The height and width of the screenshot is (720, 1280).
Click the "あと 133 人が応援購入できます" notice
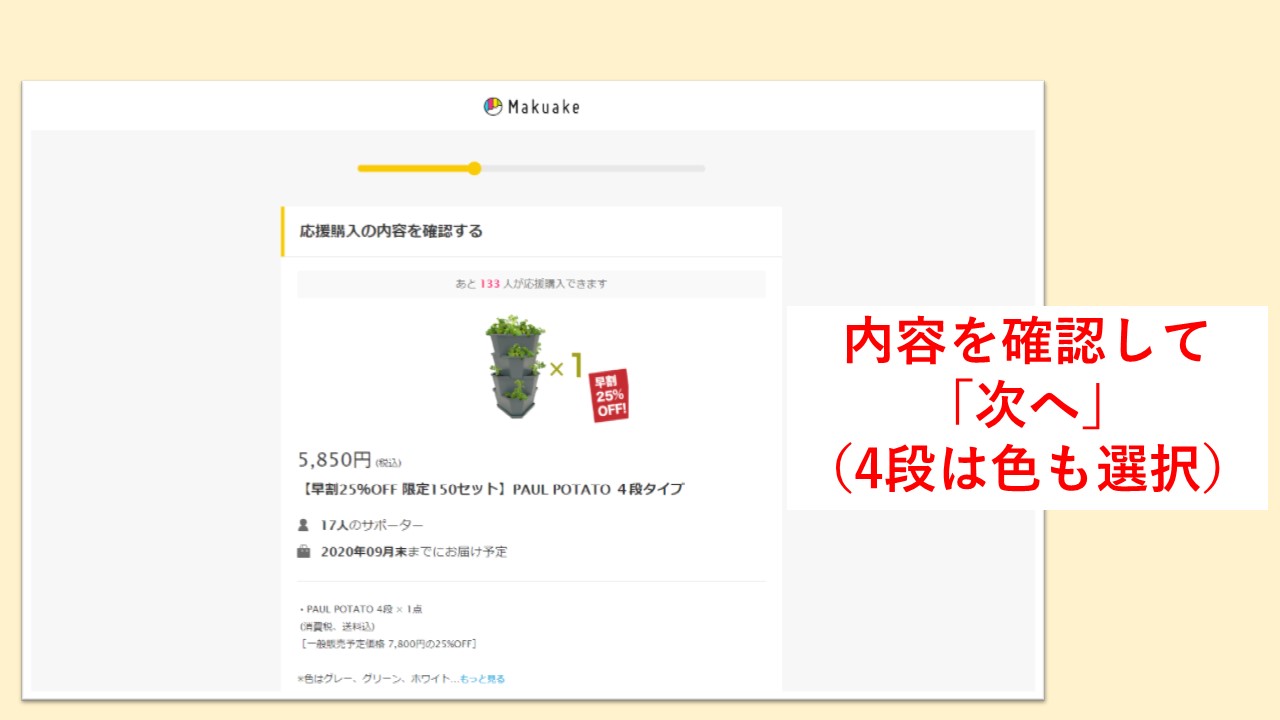(x=531, y=284)
